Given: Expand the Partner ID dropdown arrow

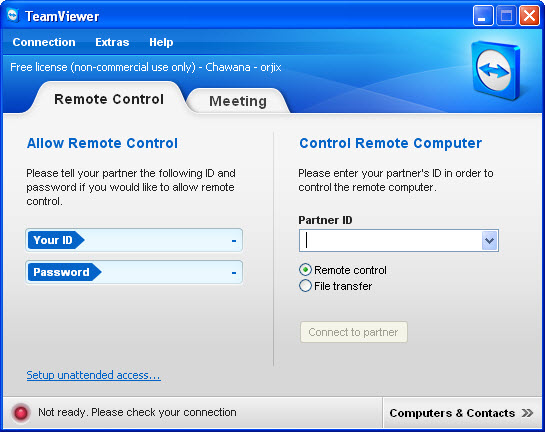Looking at the screenshot, I should 490,241.
